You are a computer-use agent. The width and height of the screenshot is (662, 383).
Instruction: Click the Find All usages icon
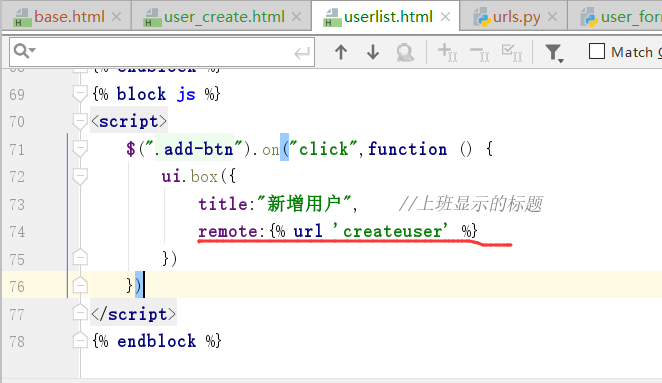click(x=405, y=52)
